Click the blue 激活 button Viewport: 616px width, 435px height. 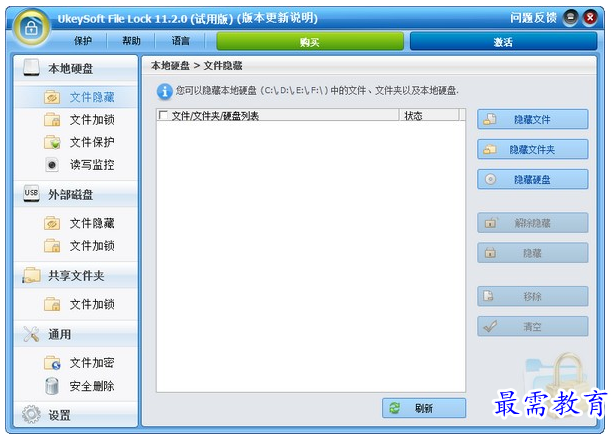(x=503, y=41)
